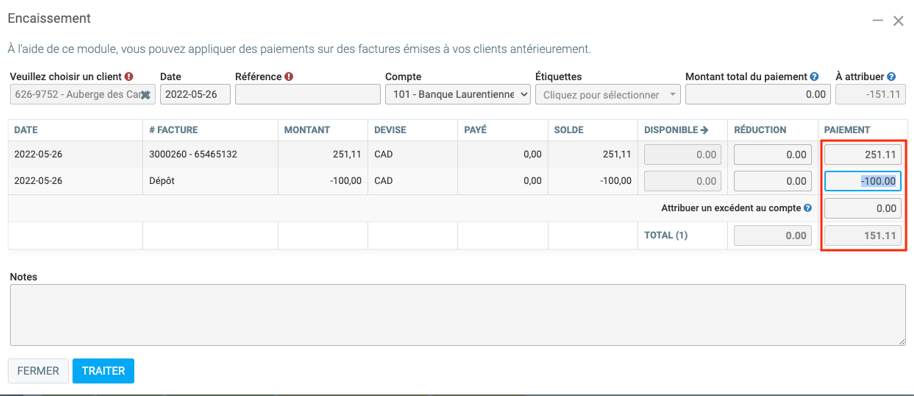The width and height of the screenshot is (914, 396).
Task: Select the 'Dépôt' cell in the table
Action: pos(162,181)
